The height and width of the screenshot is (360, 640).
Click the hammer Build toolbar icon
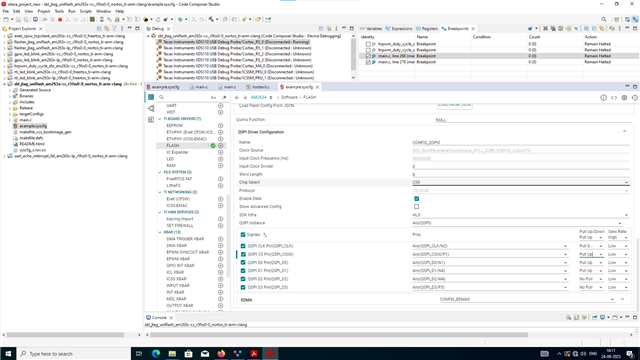point(211,20)
